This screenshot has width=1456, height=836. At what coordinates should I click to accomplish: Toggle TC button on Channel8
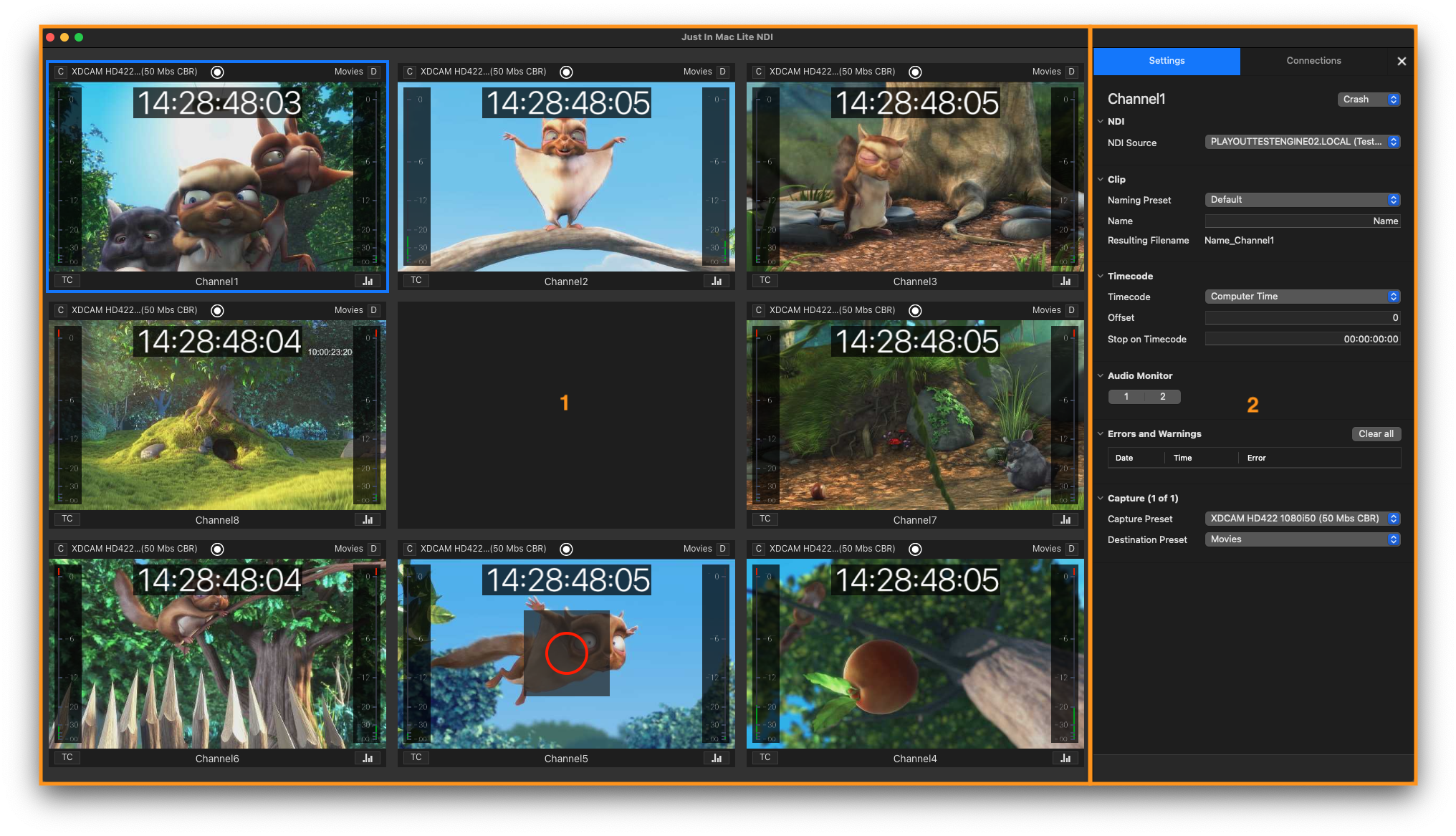(x=67, y=519)
